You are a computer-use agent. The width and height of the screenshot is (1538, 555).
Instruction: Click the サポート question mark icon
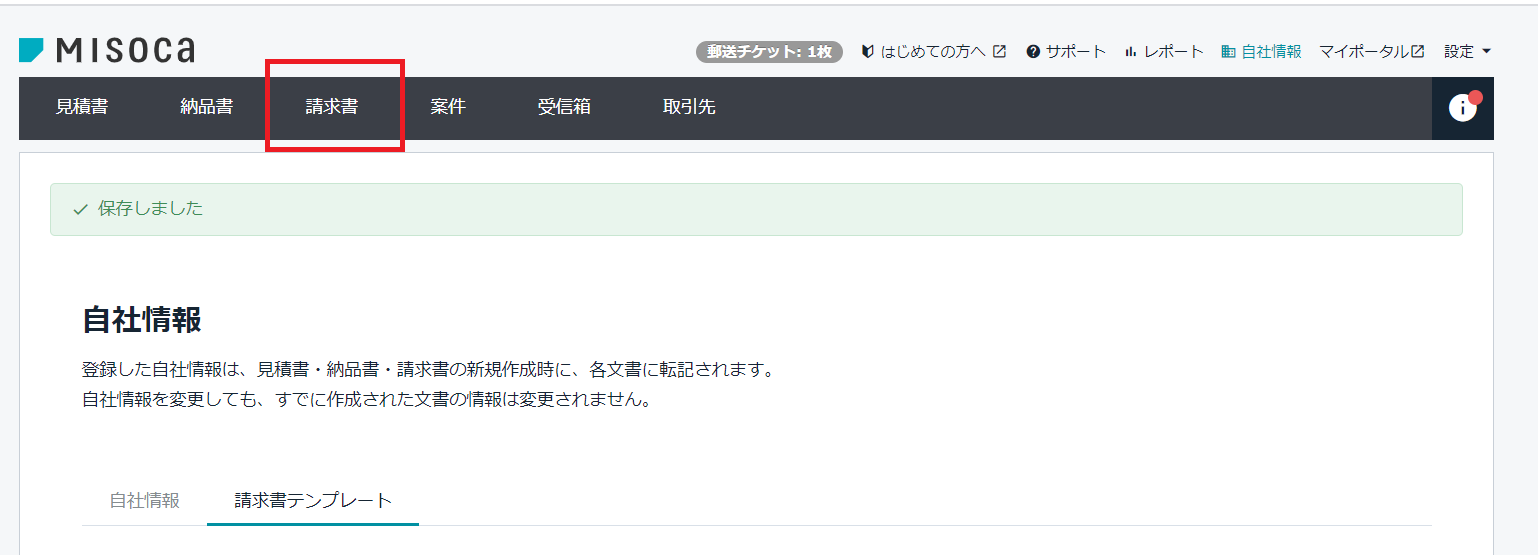point(1033,52)
